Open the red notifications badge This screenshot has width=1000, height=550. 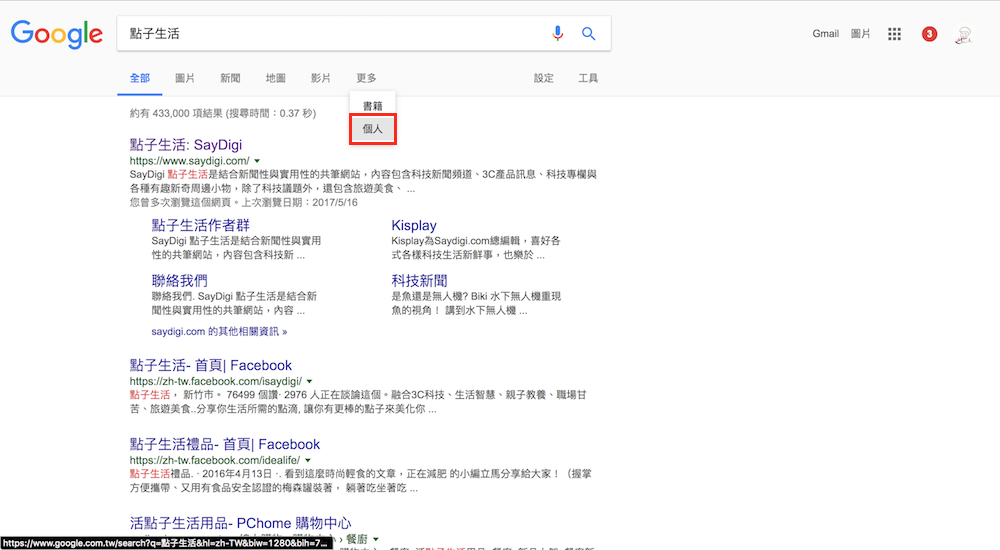coord(930,34)
